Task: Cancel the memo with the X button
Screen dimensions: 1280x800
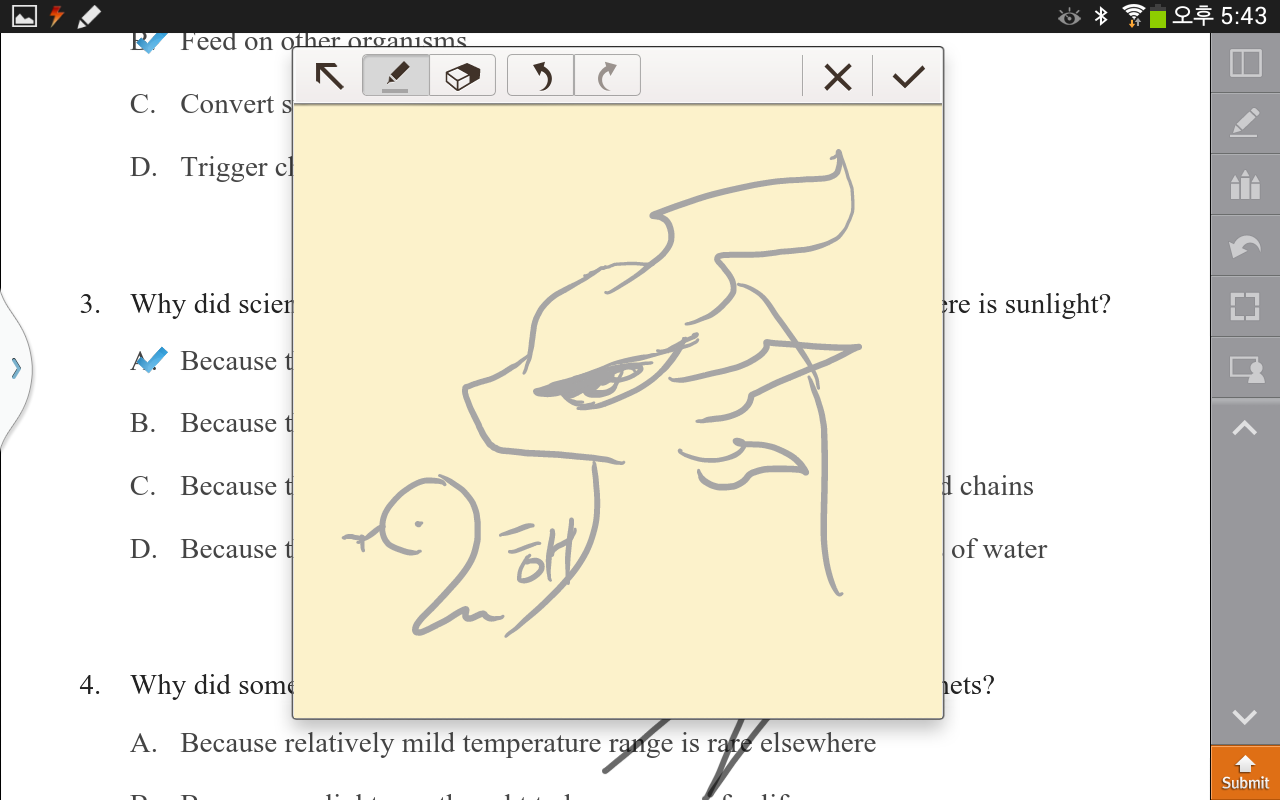Action: [x=837, y=77]
